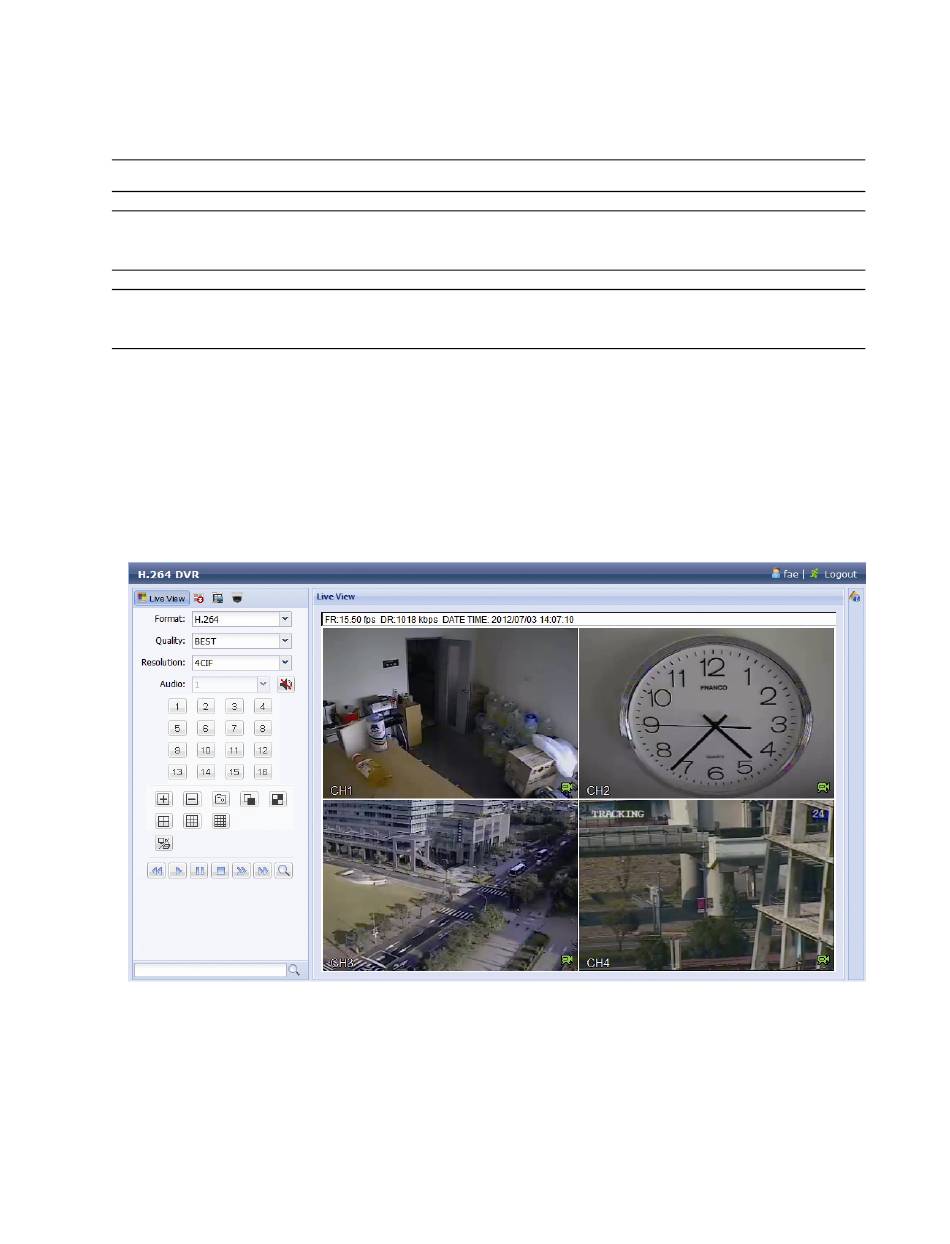Click the recording icon in CH4 pane
This screenshot has width=950, height=1244.
(824, 960)
